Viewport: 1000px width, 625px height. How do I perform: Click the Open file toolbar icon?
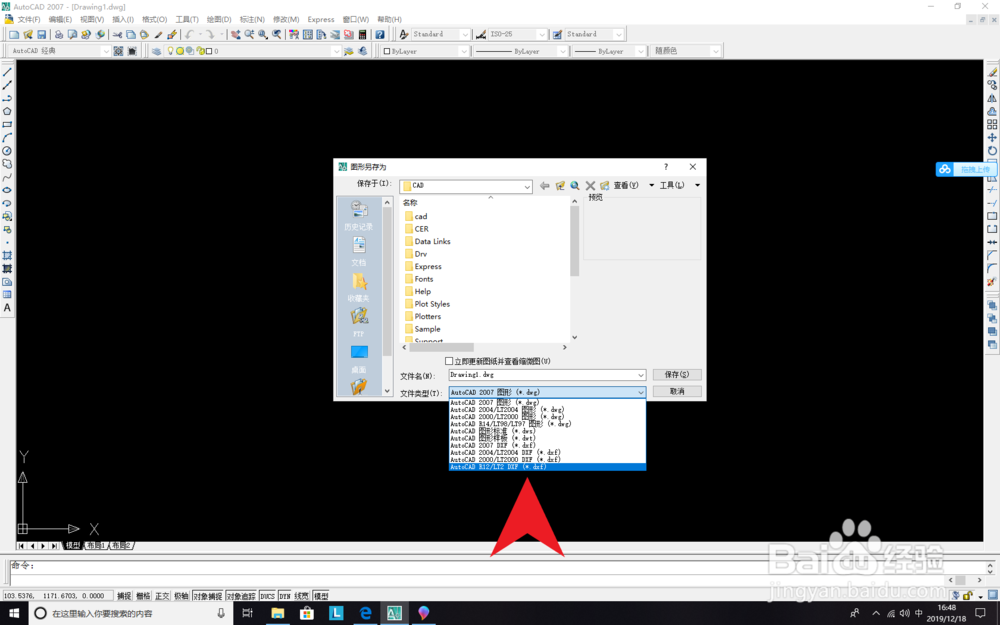click(28, 34)
